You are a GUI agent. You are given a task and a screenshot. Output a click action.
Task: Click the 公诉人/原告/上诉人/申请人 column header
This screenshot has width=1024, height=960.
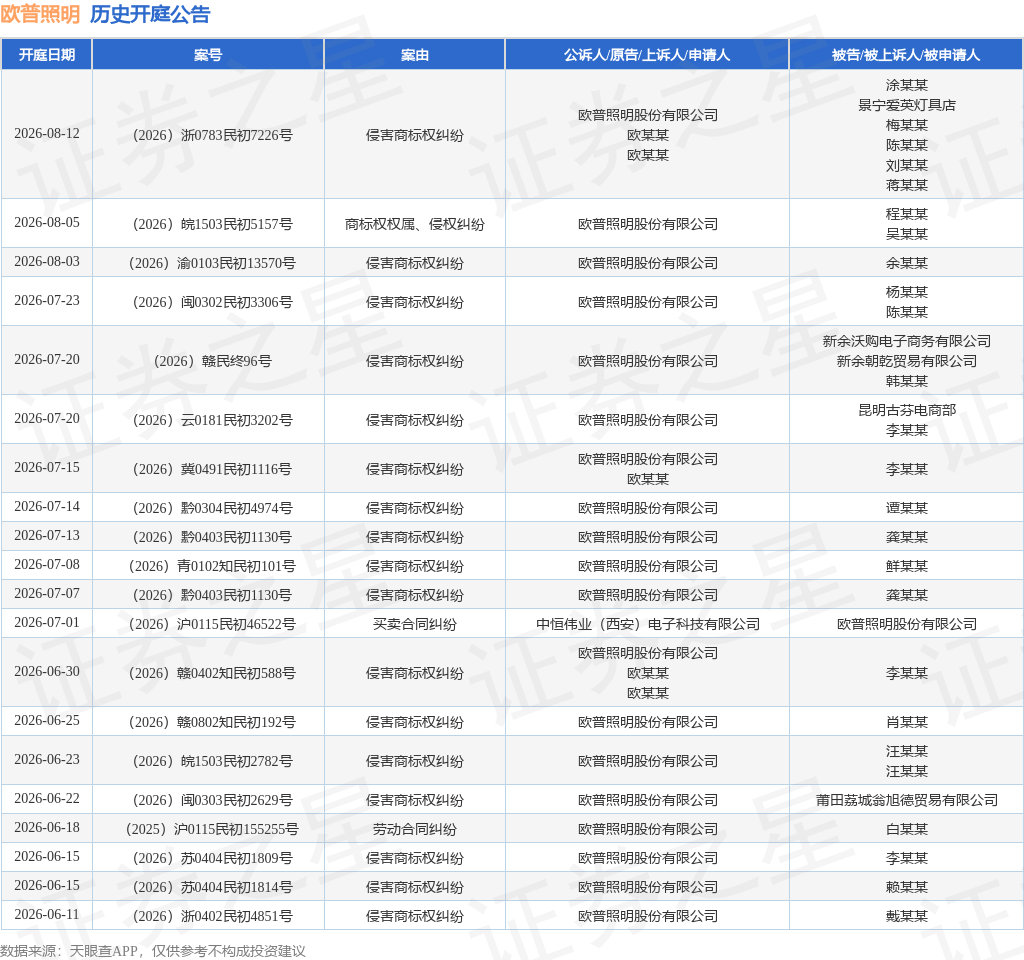647,55
